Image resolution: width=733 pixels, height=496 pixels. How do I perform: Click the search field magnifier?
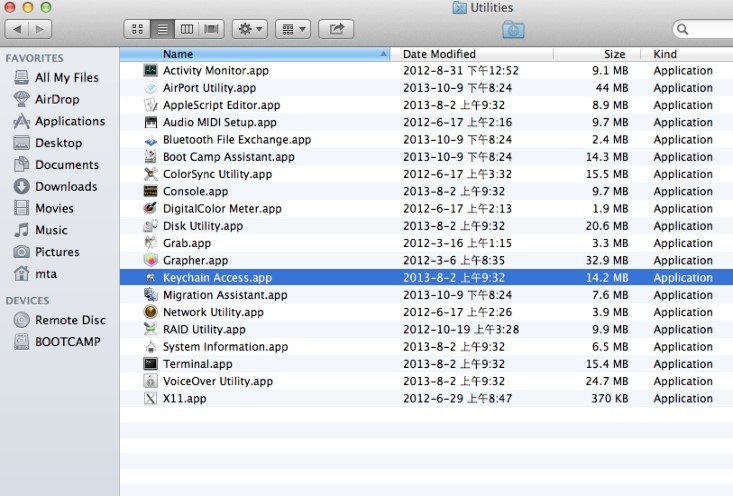pos(683,29)
